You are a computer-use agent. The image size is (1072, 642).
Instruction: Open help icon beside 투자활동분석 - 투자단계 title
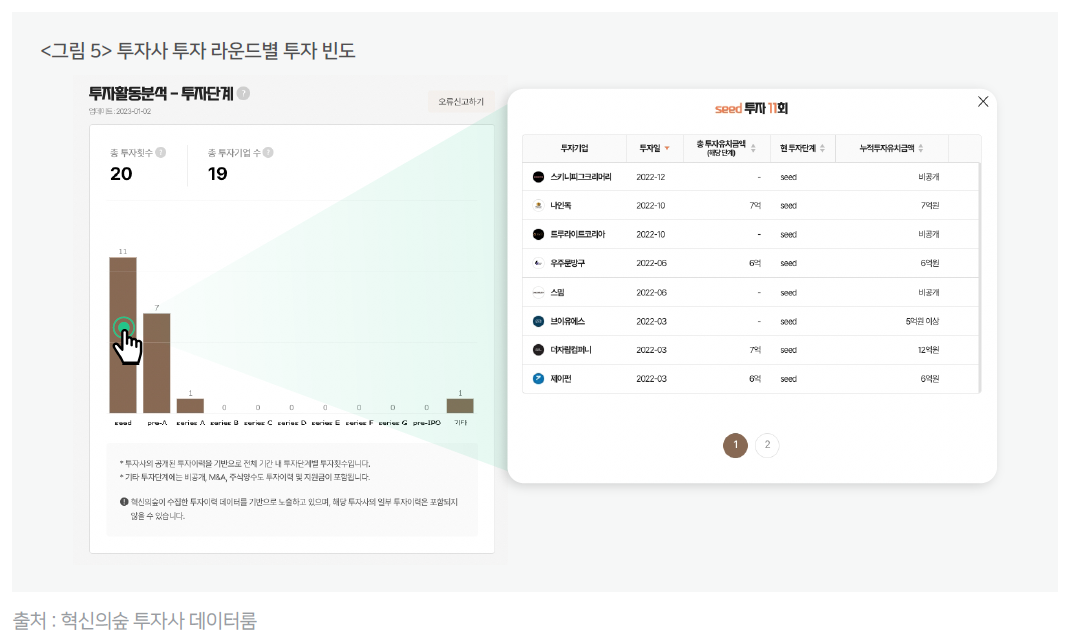click(243, 93)
